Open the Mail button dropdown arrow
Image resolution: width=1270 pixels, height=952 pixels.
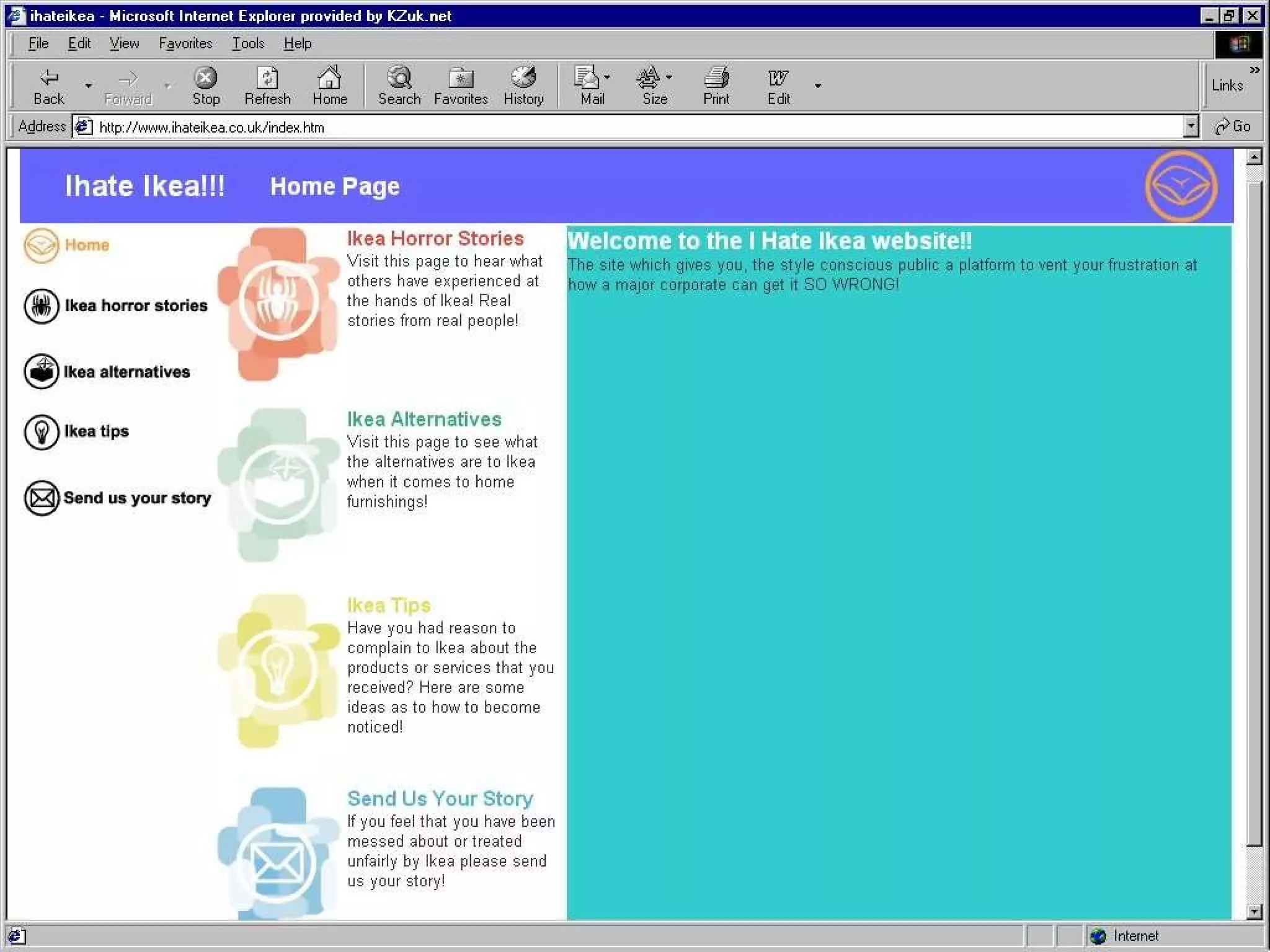[x=607, y=77]
